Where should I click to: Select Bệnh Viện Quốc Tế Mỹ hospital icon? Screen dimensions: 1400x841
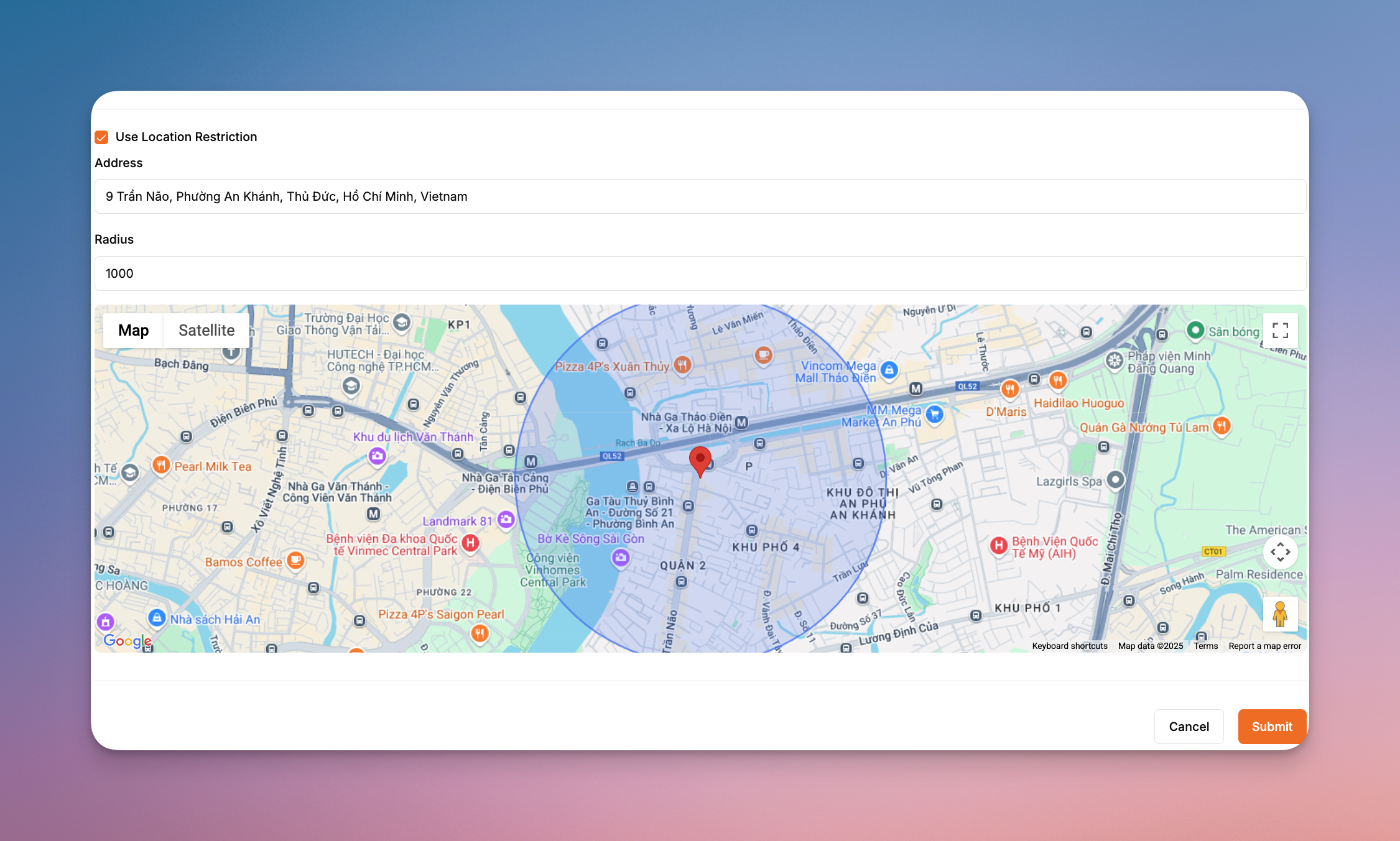pos(999,545)
